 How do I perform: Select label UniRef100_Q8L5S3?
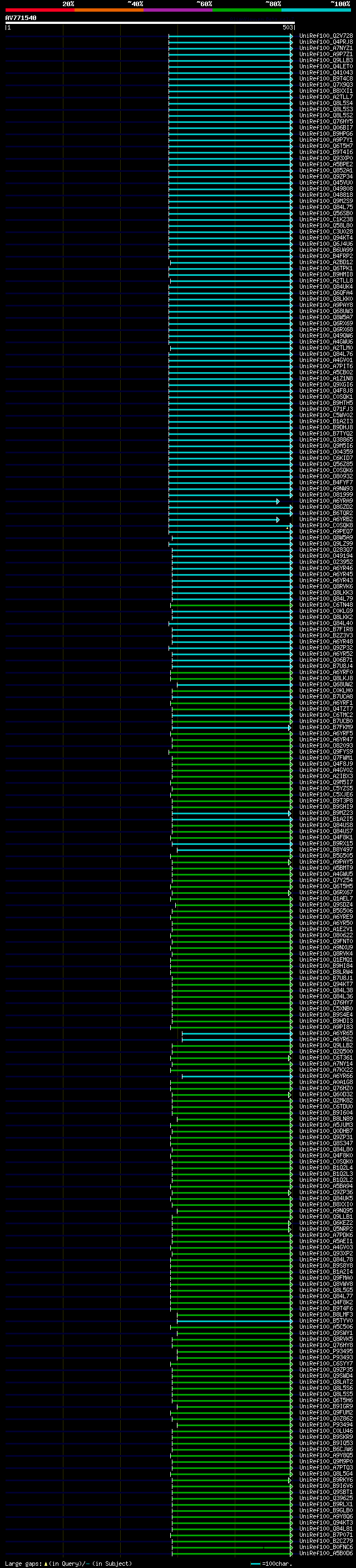[325, 109]
